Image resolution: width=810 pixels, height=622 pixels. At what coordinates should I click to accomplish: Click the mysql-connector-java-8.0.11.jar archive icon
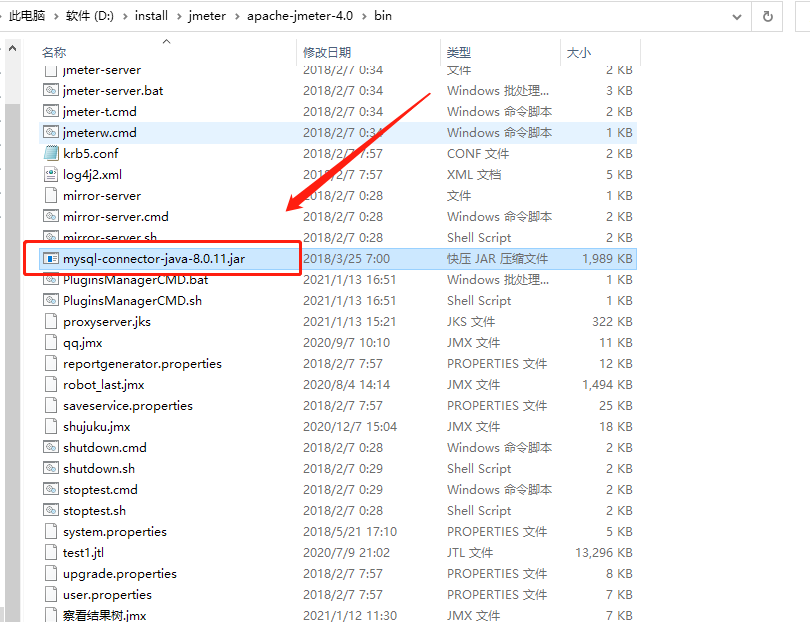click(51, 258)
